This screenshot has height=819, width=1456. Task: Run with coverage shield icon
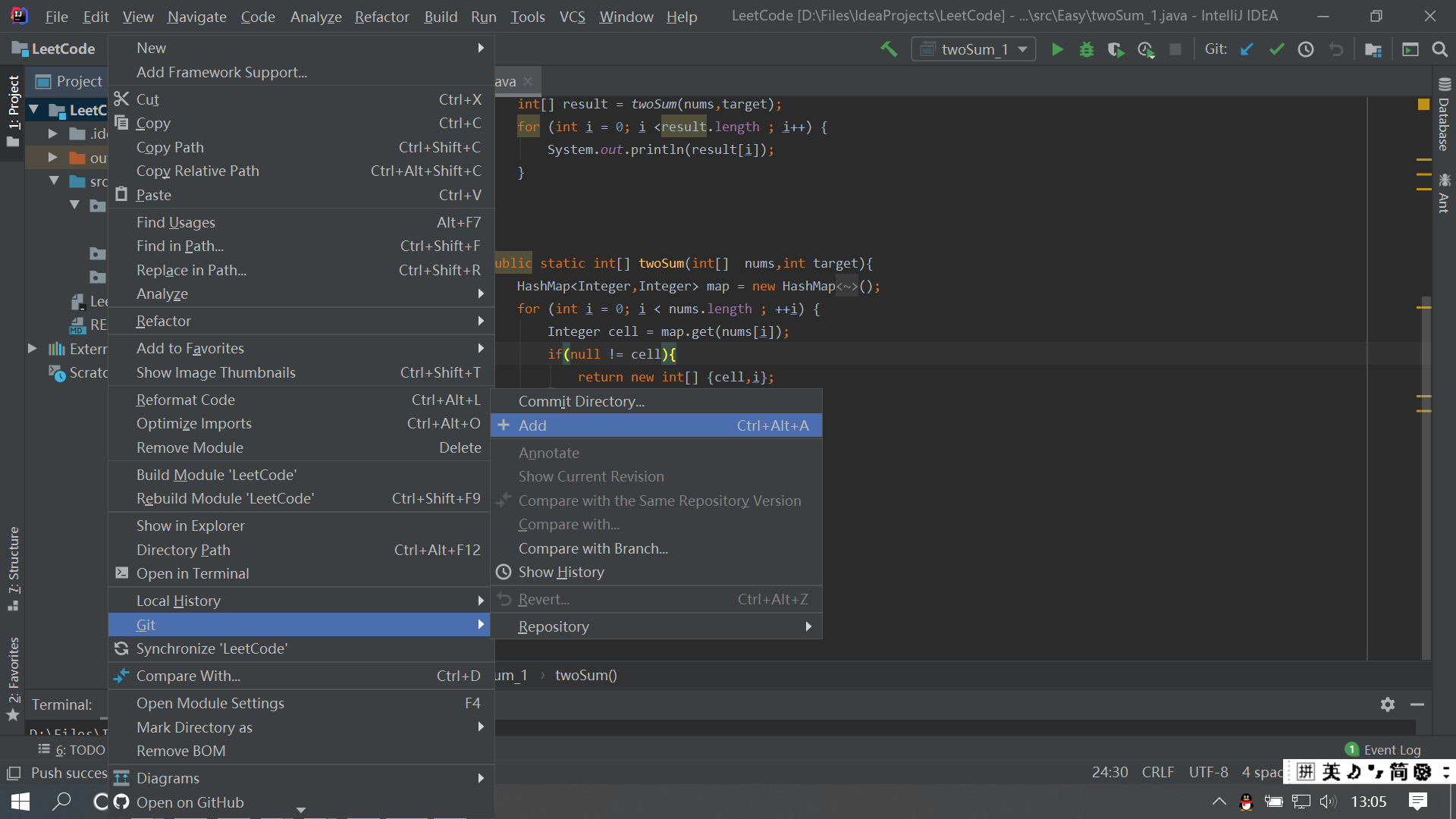(1116, 49)
